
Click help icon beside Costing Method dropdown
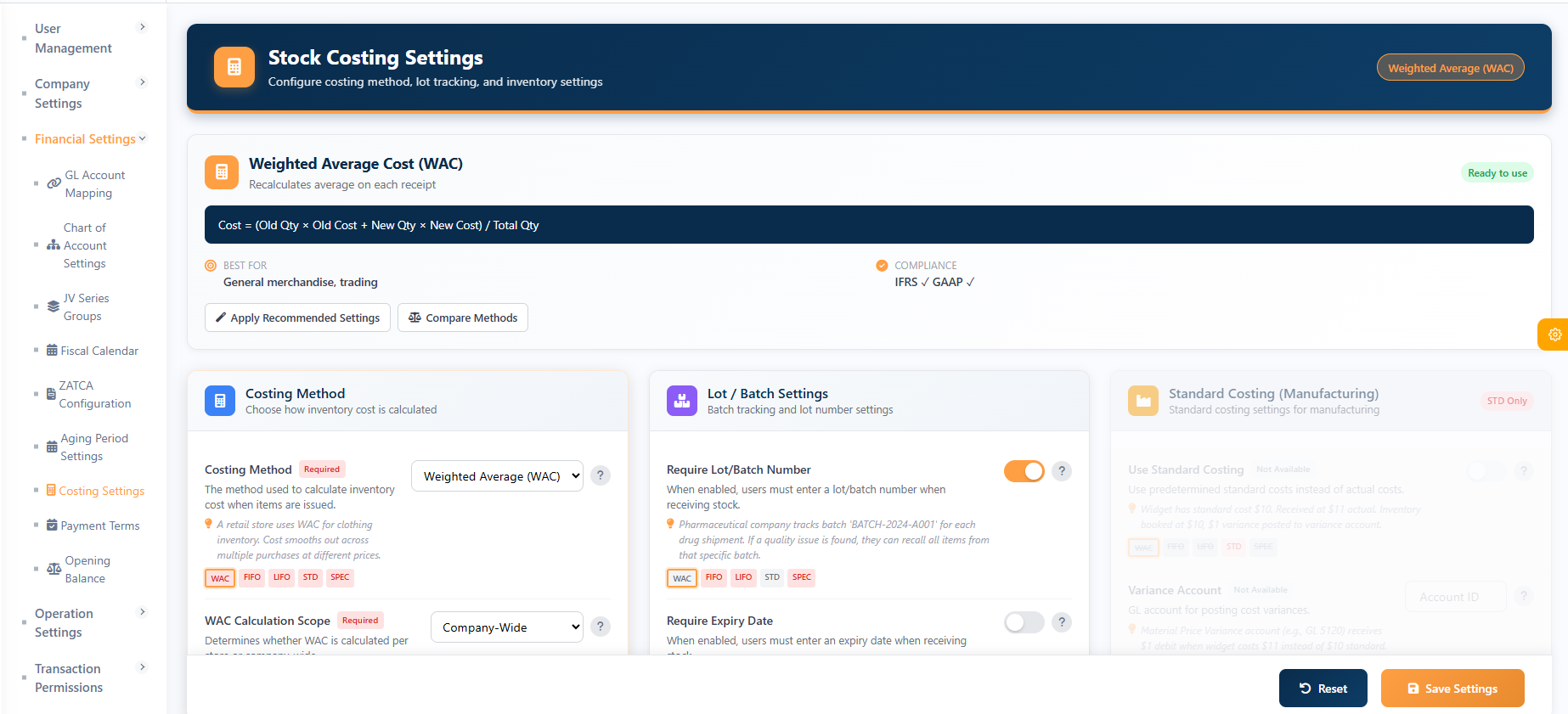click(600, 475)
